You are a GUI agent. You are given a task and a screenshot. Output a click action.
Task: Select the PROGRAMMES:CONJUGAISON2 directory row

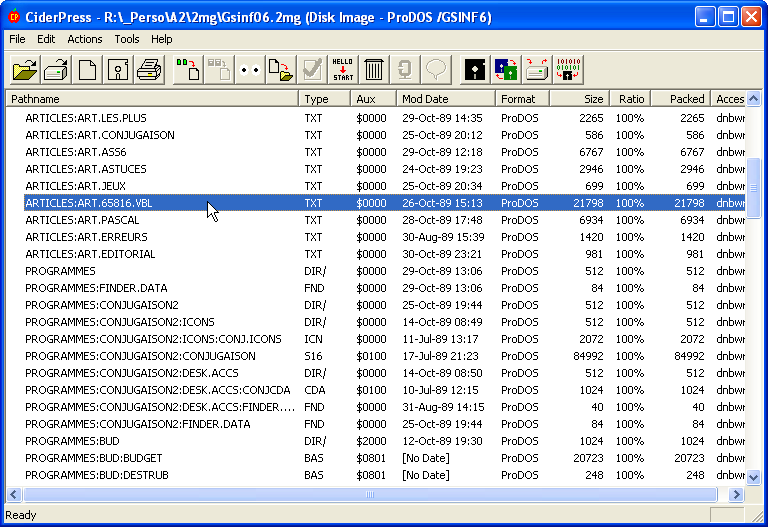tap(384, 305)
